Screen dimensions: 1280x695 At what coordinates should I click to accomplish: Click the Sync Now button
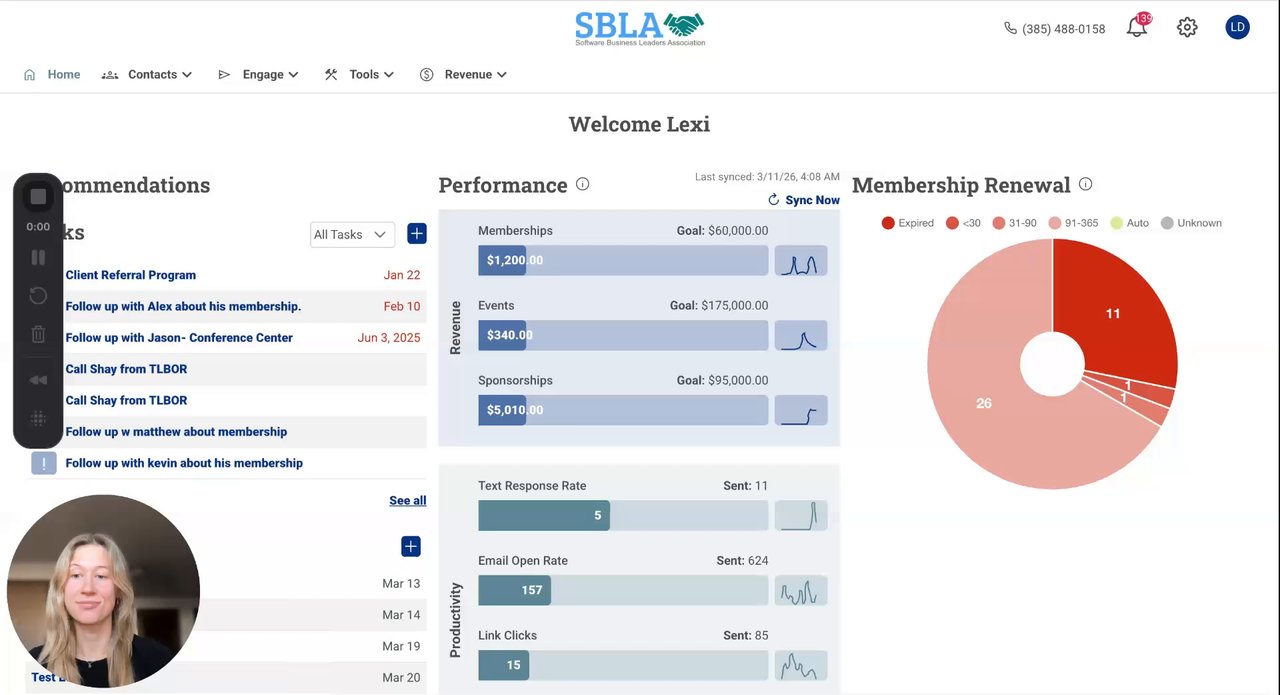coord(803,200)
